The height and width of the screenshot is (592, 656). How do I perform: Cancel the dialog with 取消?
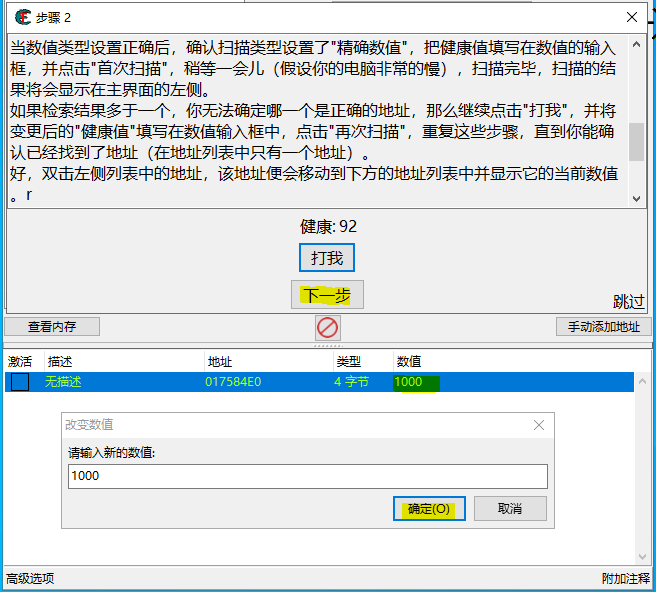[x=510, y=509]
